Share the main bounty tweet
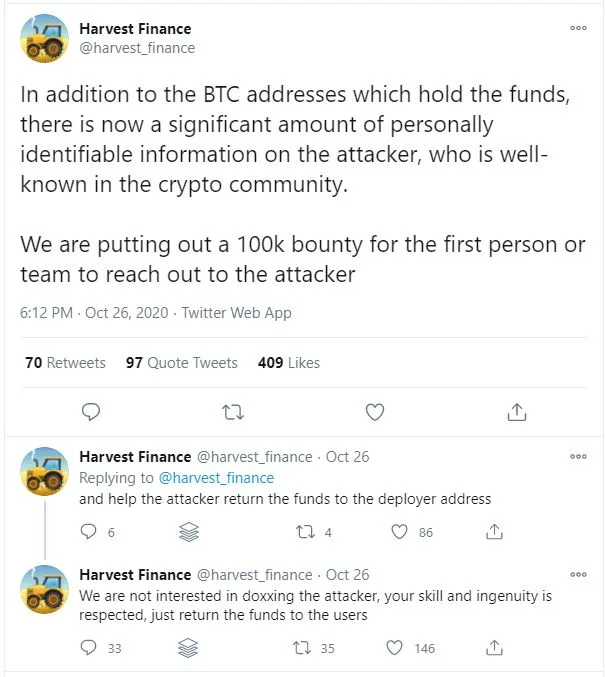Image resolution: width=606 pixels, height=677 pixels. click(517, 411)
